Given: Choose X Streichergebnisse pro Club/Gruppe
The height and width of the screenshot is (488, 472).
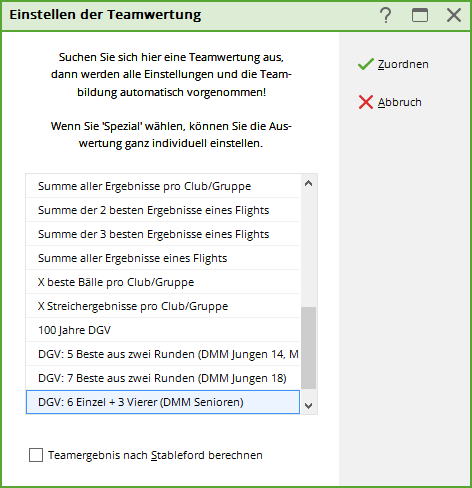Looking at the screenshot, I should coord(163,306).
